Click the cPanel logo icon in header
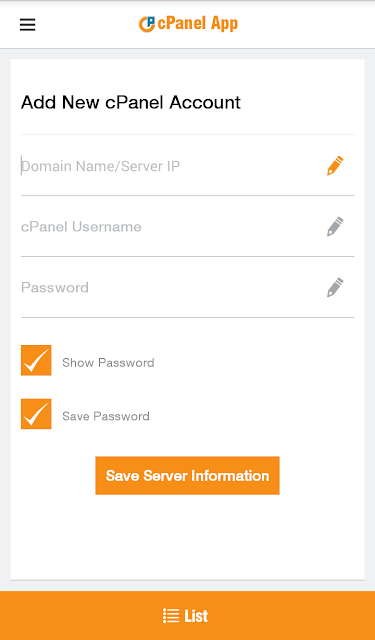 point(146,24)
